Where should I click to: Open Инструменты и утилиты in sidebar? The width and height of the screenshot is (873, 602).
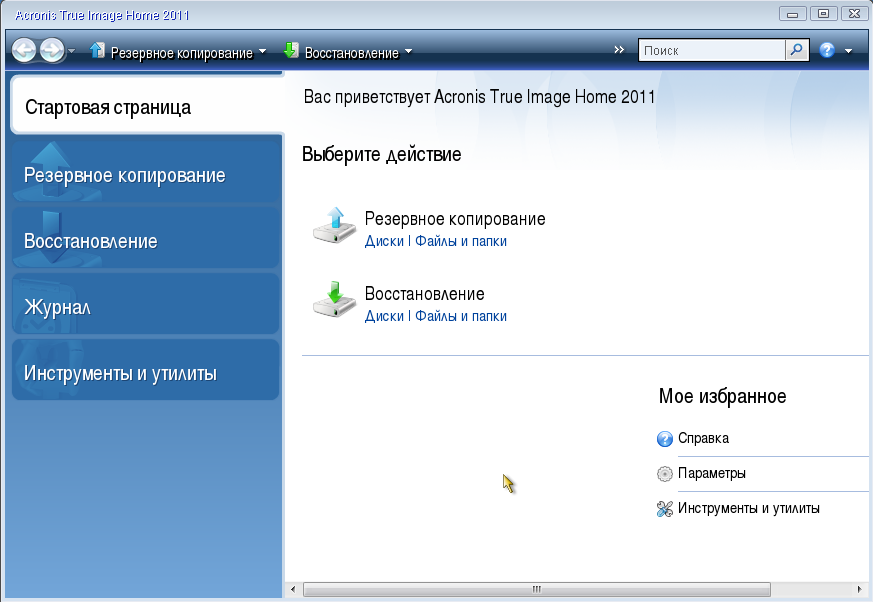click(145, 373)
